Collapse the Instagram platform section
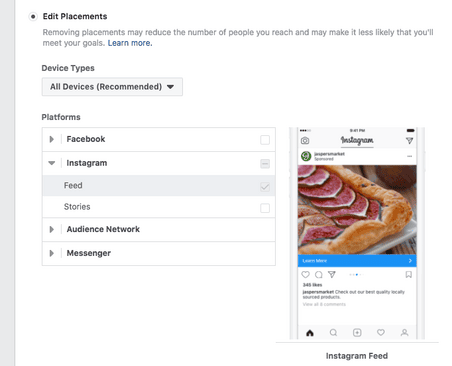 (51, 163)
